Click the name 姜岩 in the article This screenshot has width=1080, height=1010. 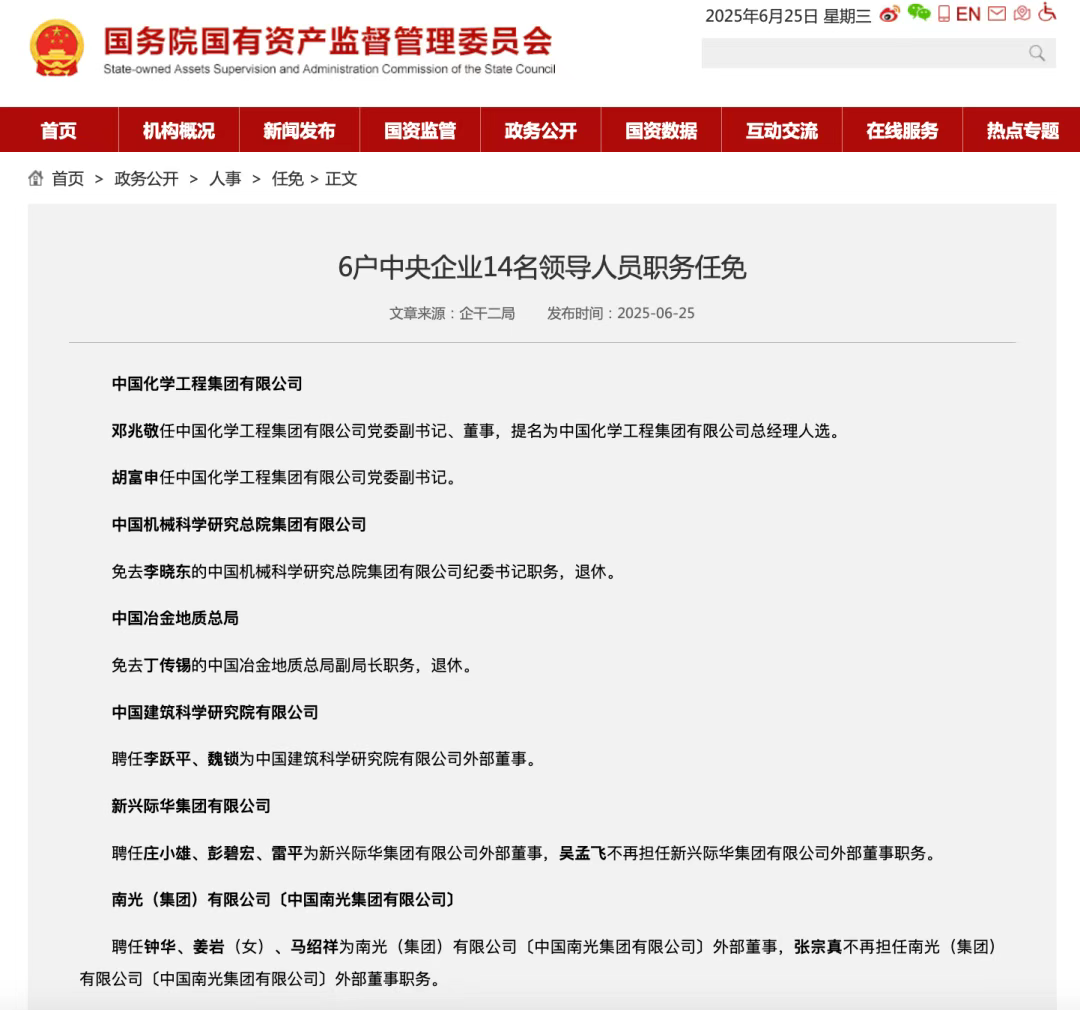[208, 947]
